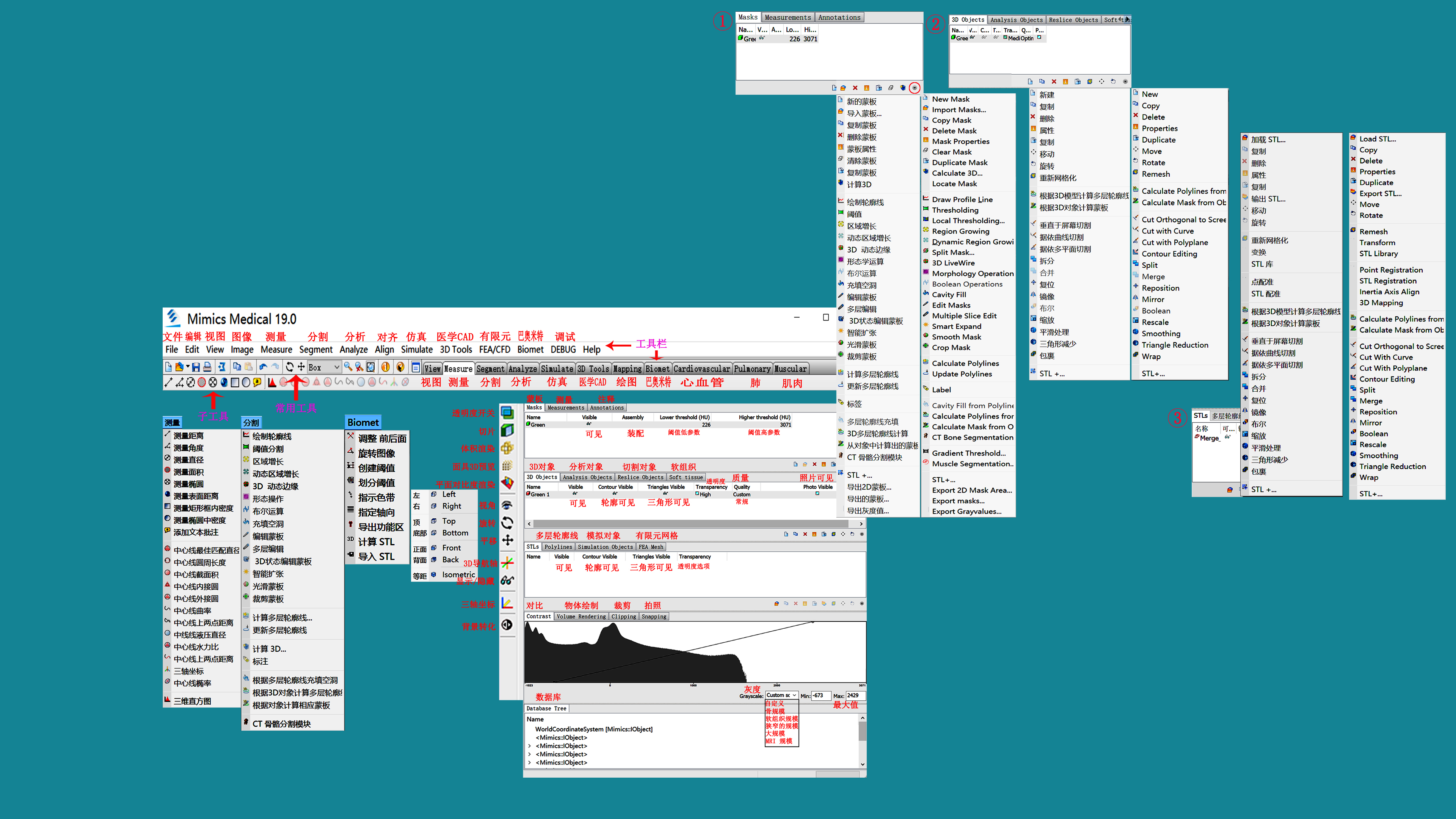The width and height of the screenshot is (1456, 819).
Task: Click Region Growing menu entry
Action: (960, 231)
